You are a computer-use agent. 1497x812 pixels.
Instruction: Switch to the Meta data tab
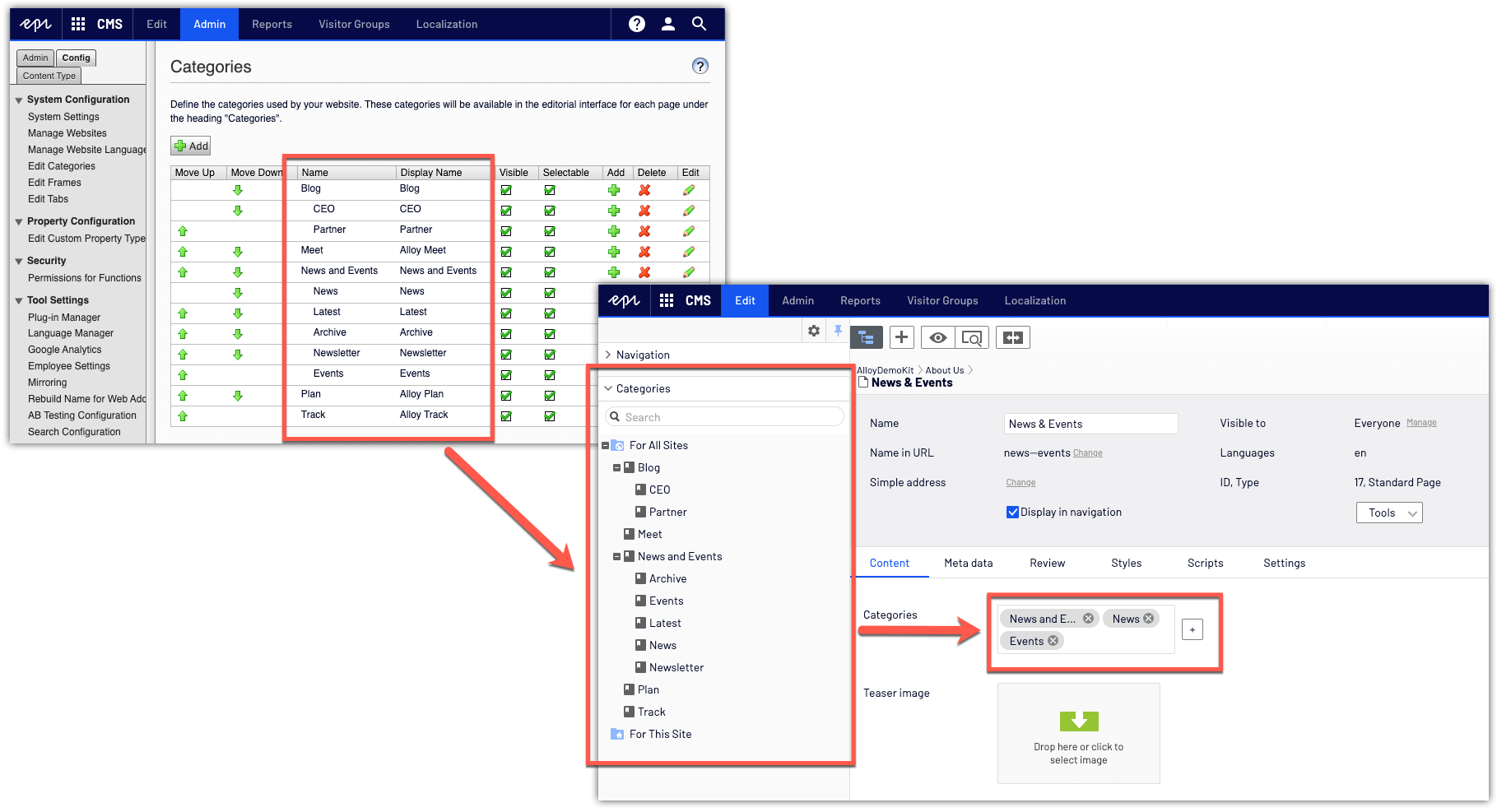pyautogui.click(x=968, y=564)
